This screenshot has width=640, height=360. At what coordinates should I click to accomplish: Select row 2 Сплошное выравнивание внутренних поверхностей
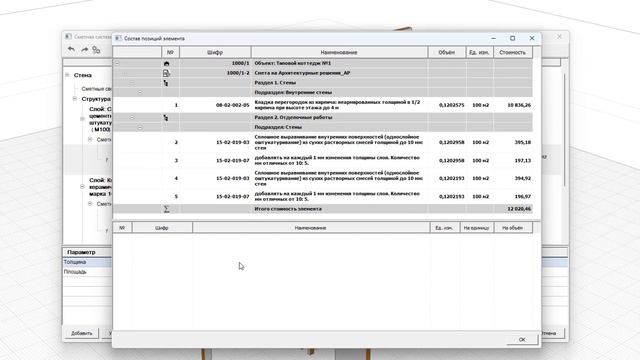322,142
